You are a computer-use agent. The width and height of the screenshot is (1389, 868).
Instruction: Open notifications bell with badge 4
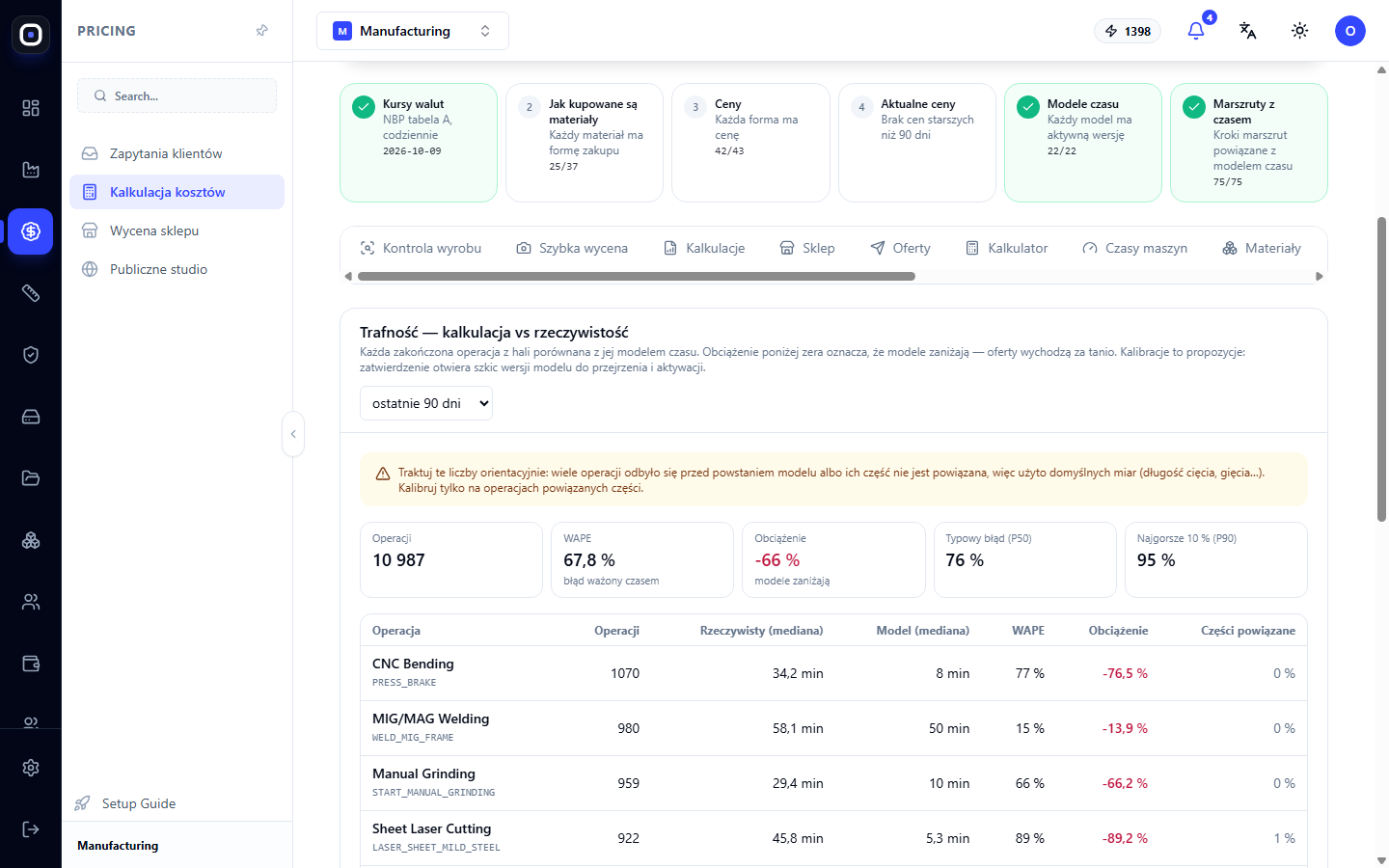pos(1196,31)
